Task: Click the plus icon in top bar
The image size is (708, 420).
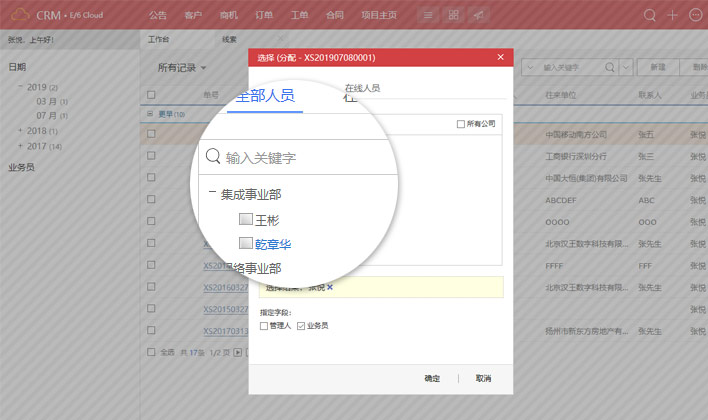Action: click(x=673, y=15)
